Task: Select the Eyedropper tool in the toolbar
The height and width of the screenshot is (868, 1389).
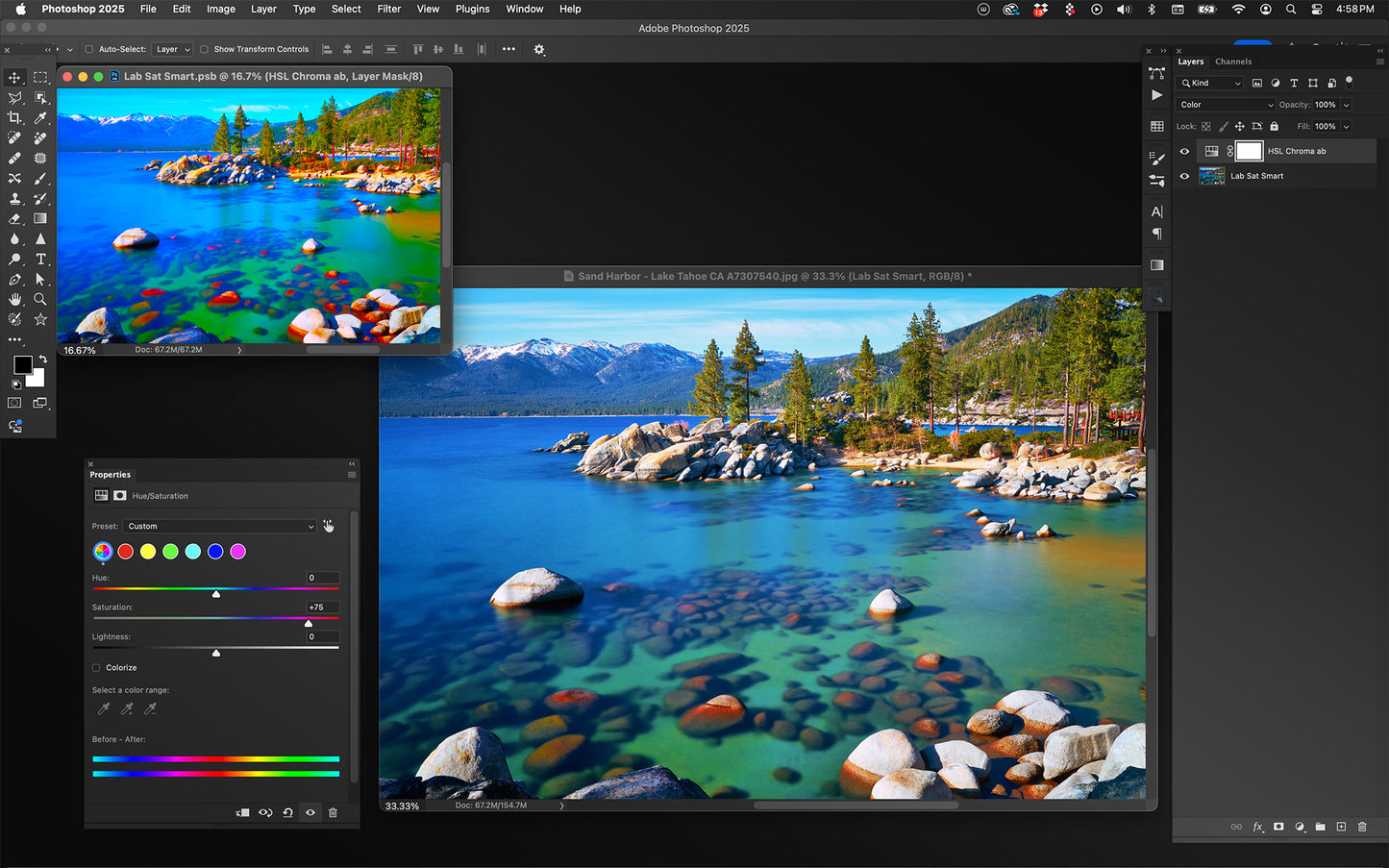Action: click(40, 118)
